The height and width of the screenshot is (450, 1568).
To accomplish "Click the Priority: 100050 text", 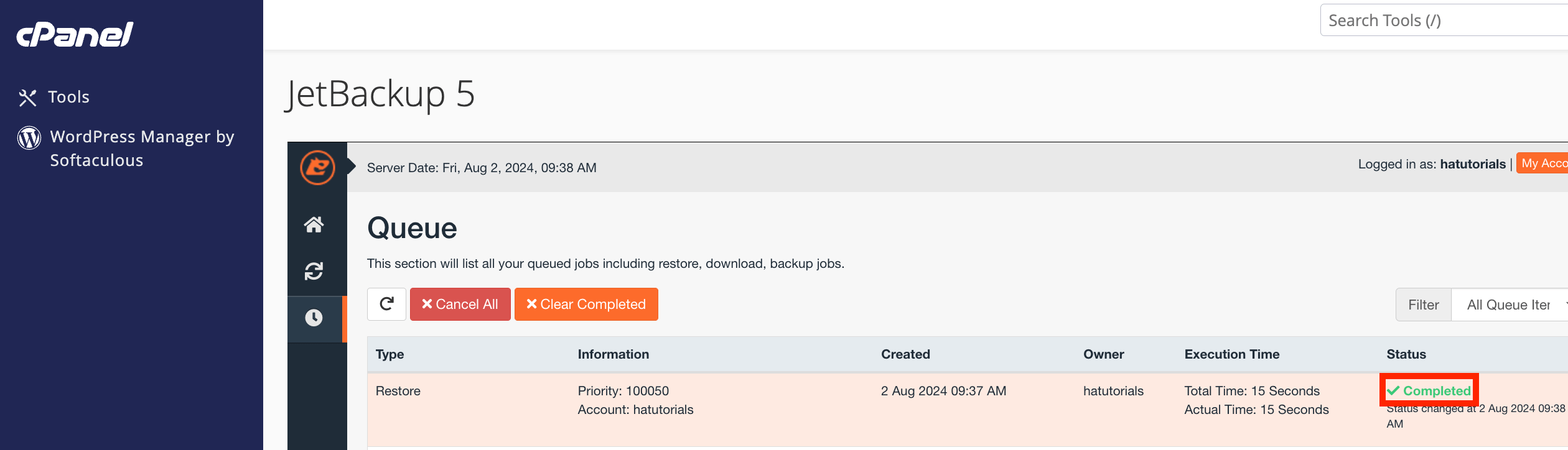I will (623, 391).
